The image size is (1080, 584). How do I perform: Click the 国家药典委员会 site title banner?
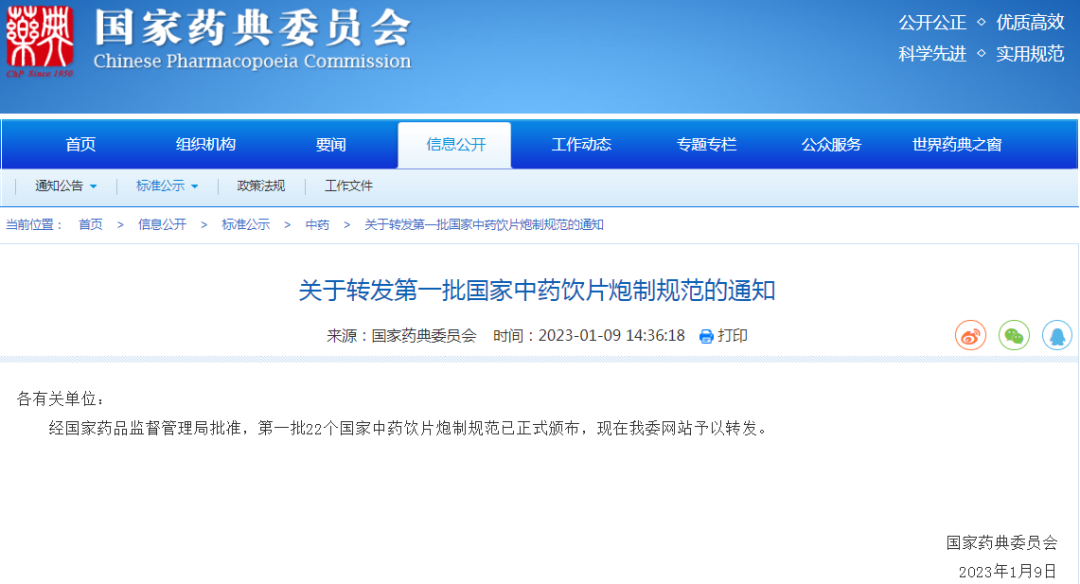(252, 28)
